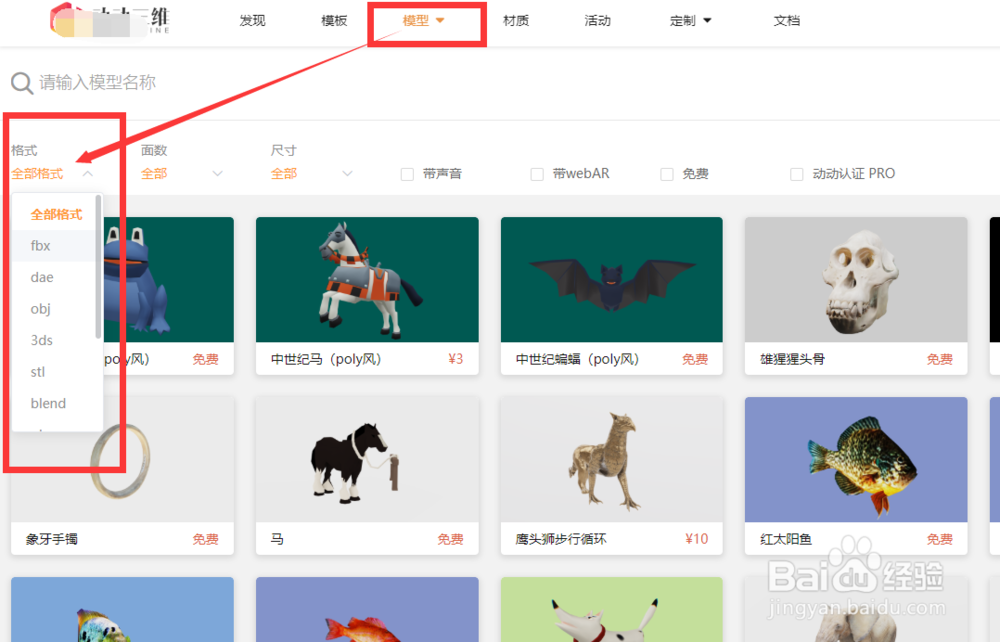Open the 材质 navigation item

[516, 20]
